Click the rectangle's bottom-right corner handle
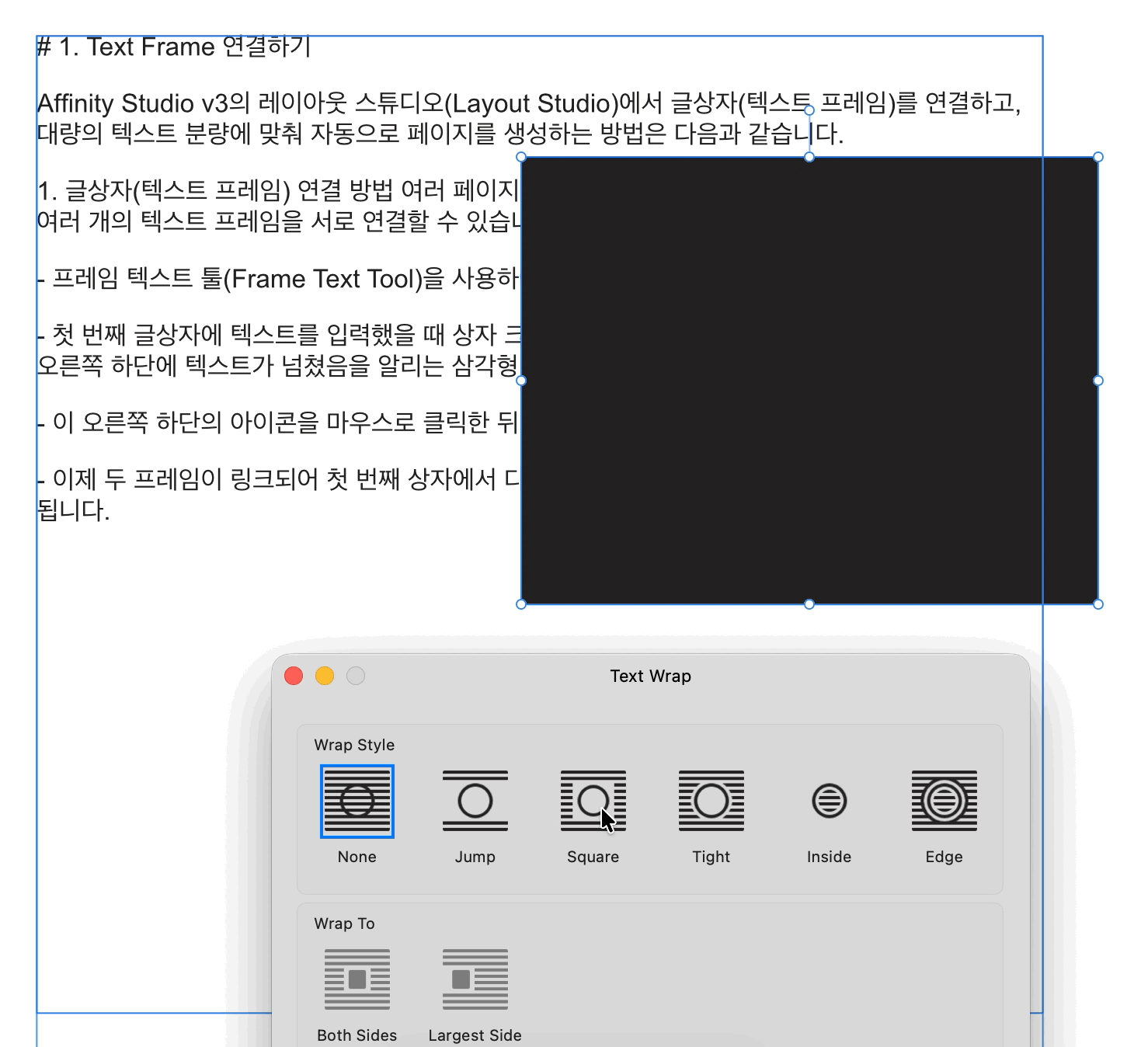 [1098, 604]
